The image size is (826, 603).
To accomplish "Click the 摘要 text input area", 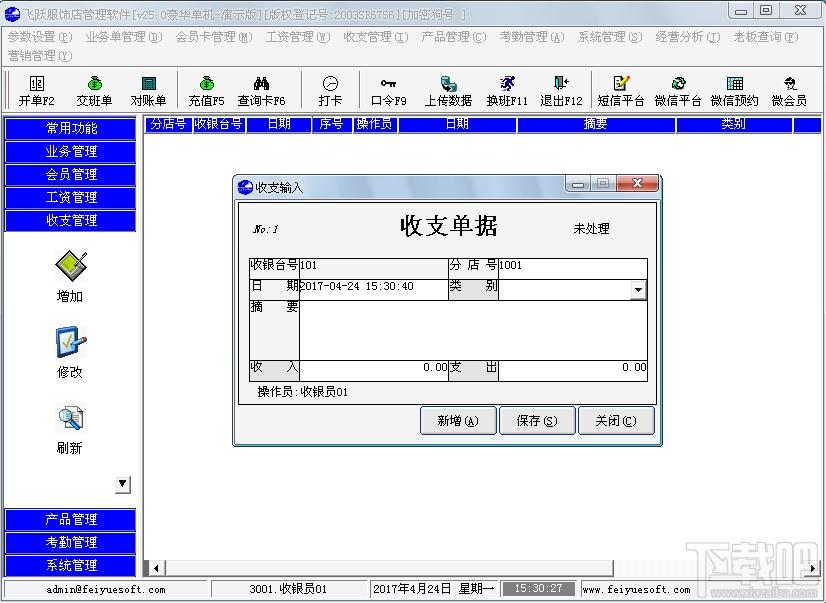I will pos(472,330).
